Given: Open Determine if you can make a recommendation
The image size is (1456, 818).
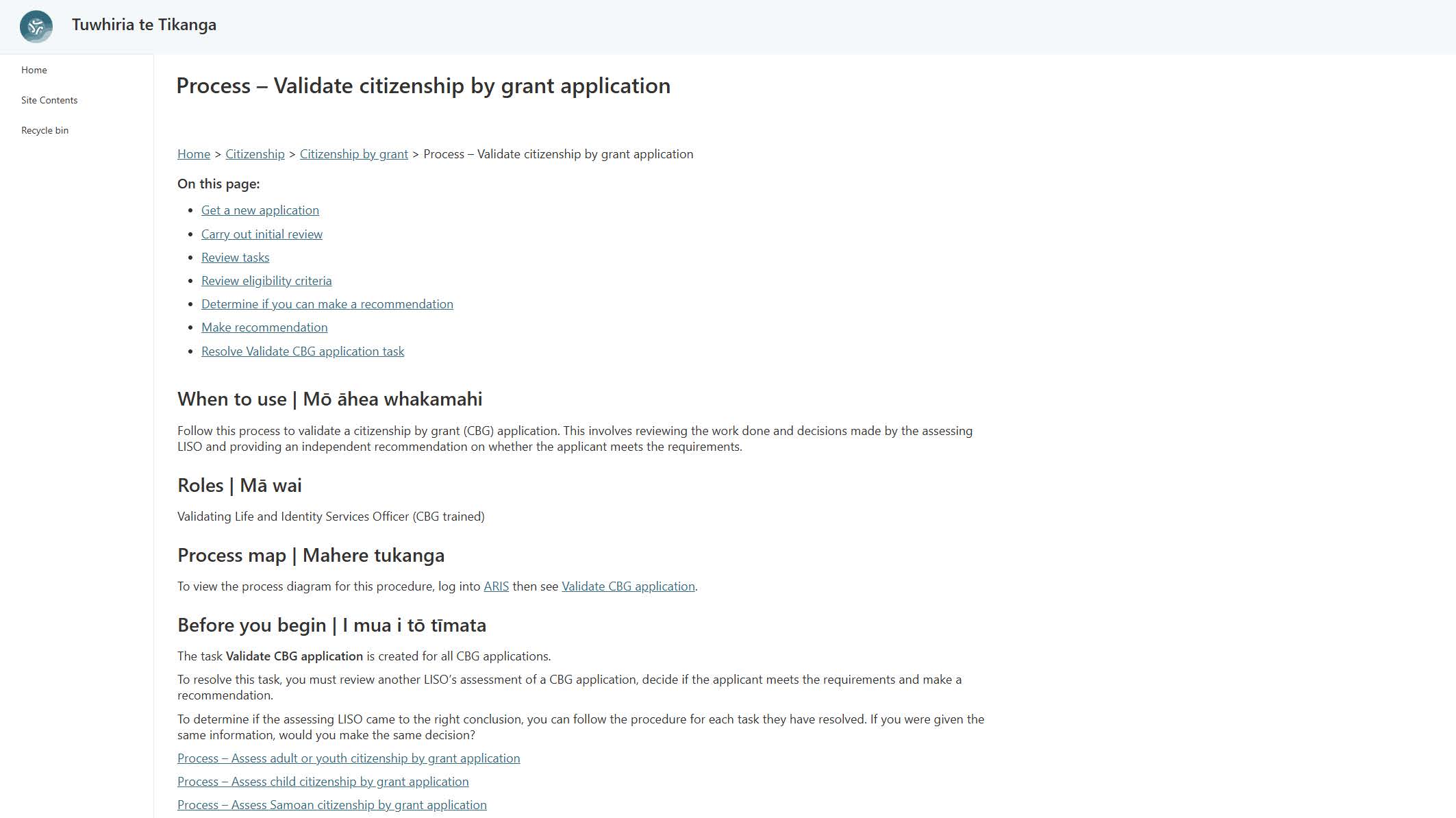Looking at the screenshot, I should coord(327,304).
